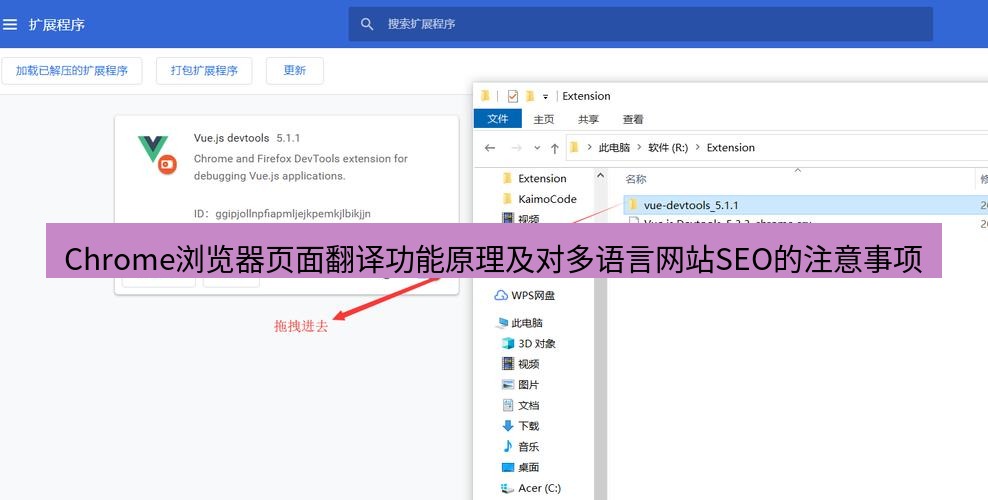988x500 pixels.
Task: Click the new folder icon in quick access toolbar
Action: (530, 96)
